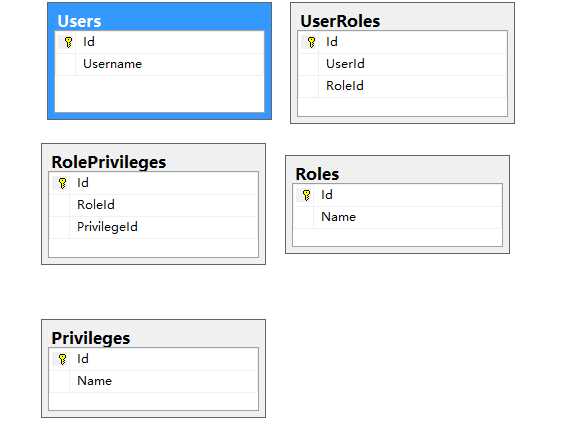Screen dimensions: 575x439
Task: Click the empty row below Username in Users
Action: [160, 94]
